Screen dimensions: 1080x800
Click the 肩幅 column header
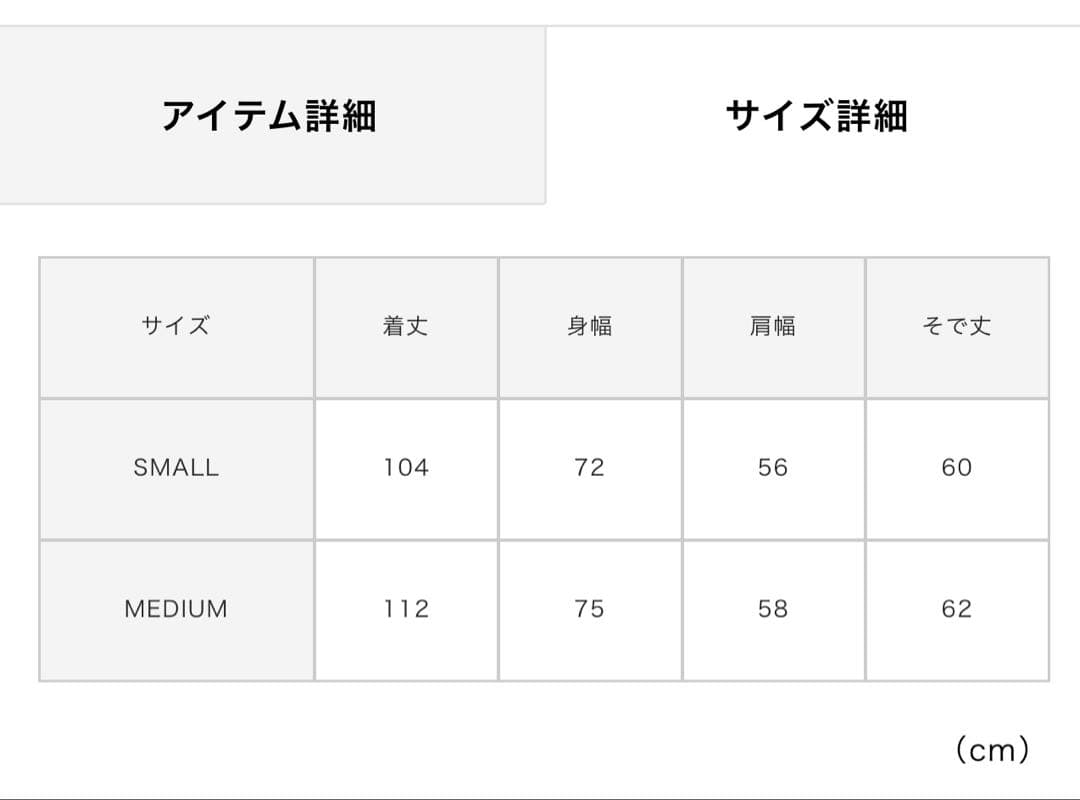click(x=773, y=326)
